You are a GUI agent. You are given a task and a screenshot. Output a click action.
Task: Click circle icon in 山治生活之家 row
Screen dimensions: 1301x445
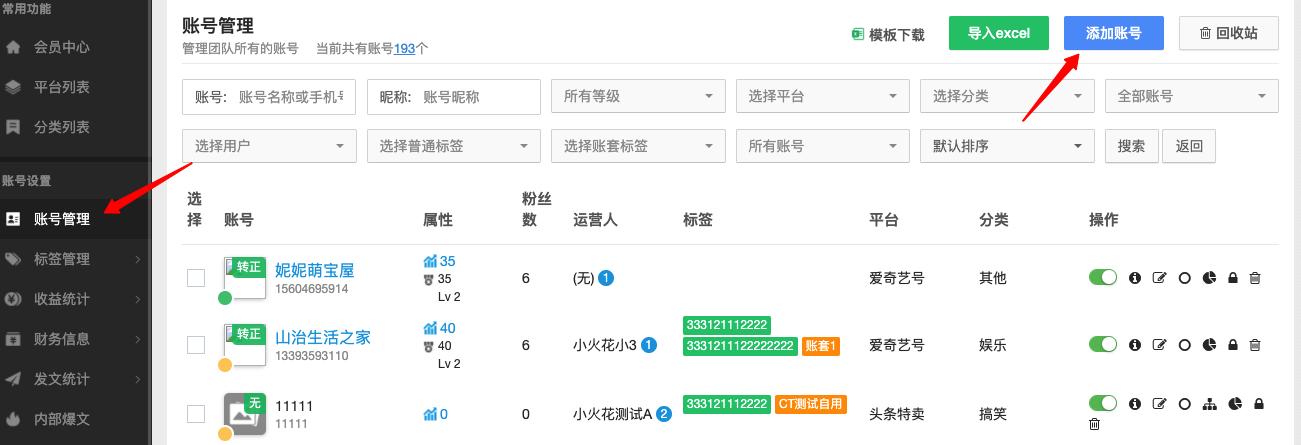(x=1185, y=345)
